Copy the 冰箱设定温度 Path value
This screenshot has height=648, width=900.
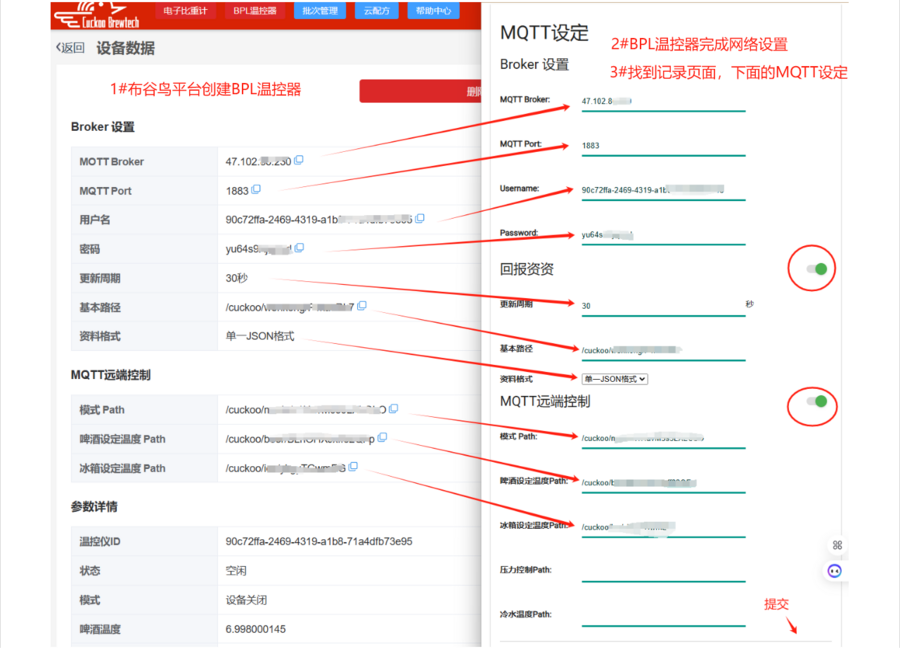pyautogui.click(x=353, y=467)
